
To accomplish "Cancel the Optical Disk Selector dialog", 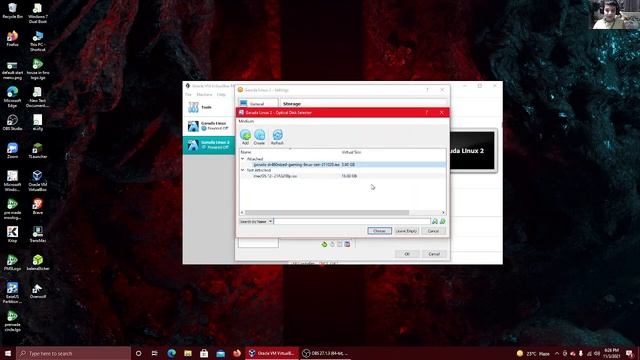I will pyautogui.click(x=433, y=231).
